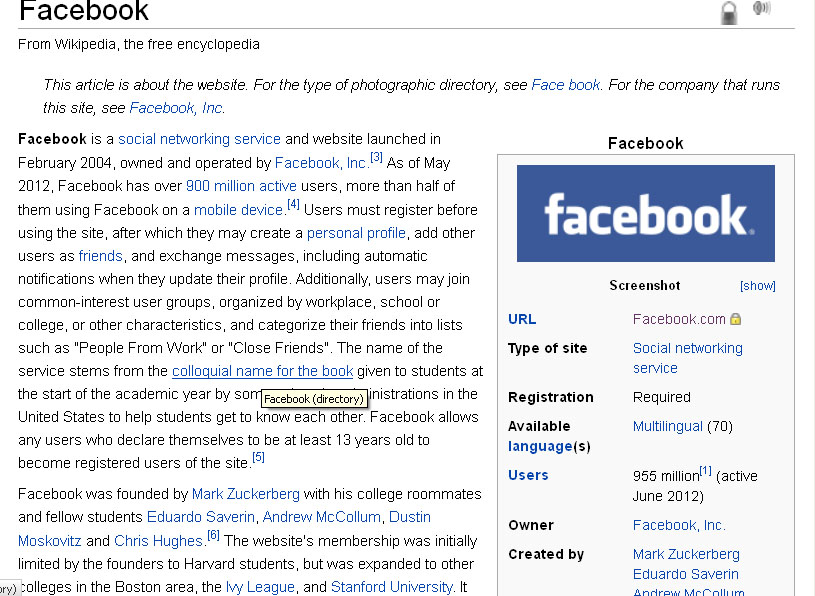
Task: Open the Face book disambiguation link
Action: (565, 85)
